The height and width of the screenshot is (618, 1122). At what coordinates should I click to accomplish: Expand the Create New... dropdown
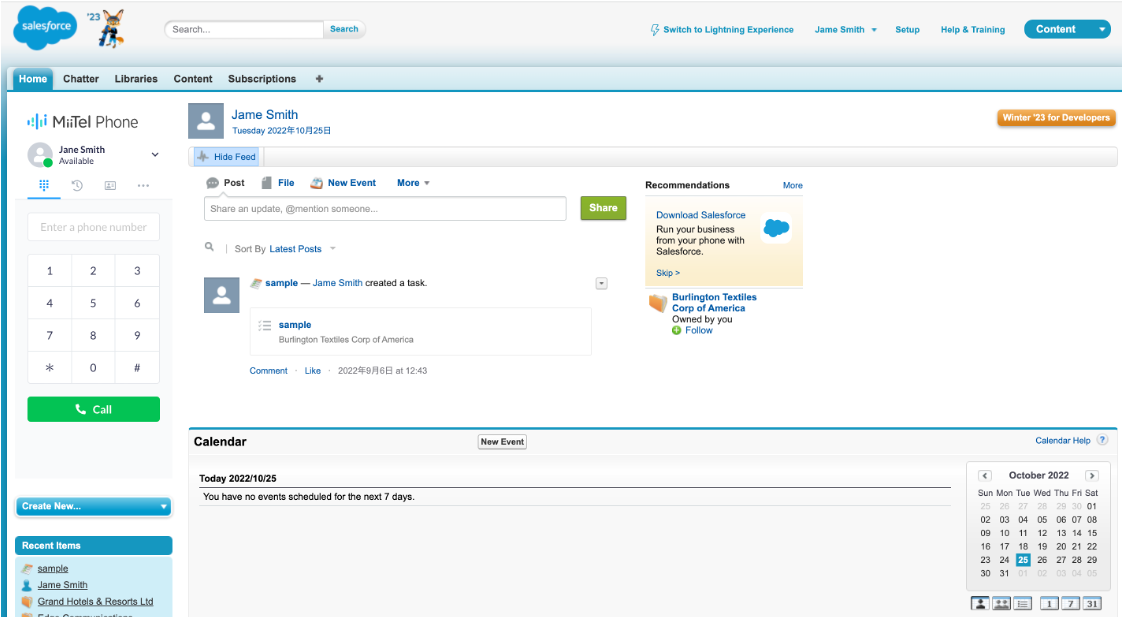pyautogui.click(x=94, y=506)
